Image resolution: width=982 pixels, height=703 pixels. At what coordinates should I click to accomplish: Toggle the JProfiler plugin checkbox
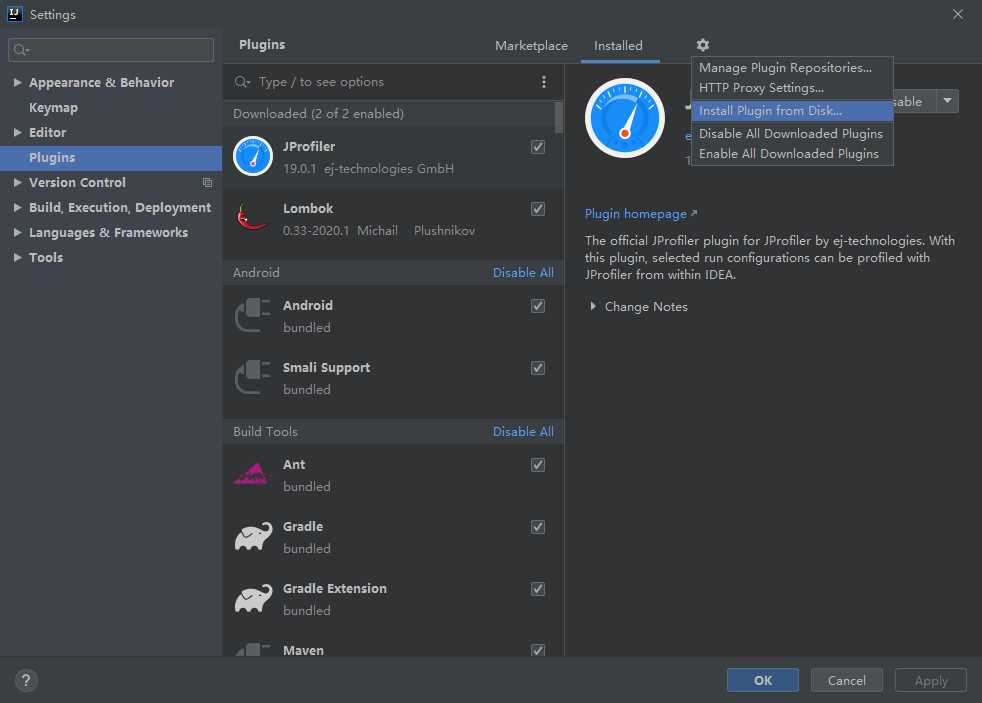[537, 146]
